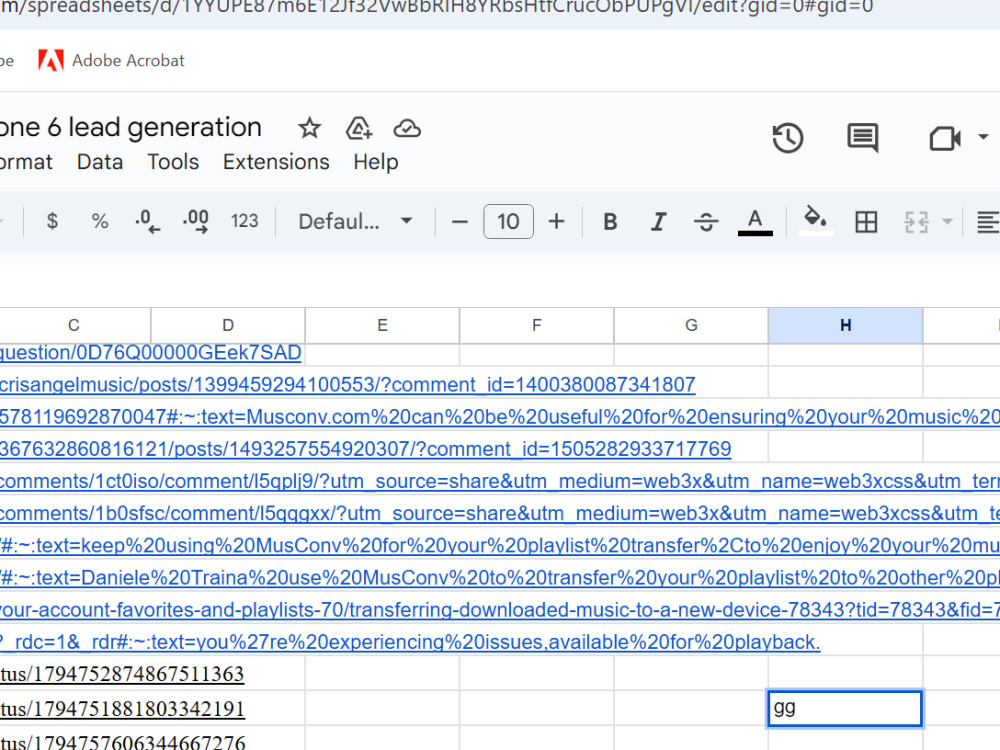The image size is (1000, 750).
Task: Open crisangelmusic posts comment link
Action: [348, 385]
